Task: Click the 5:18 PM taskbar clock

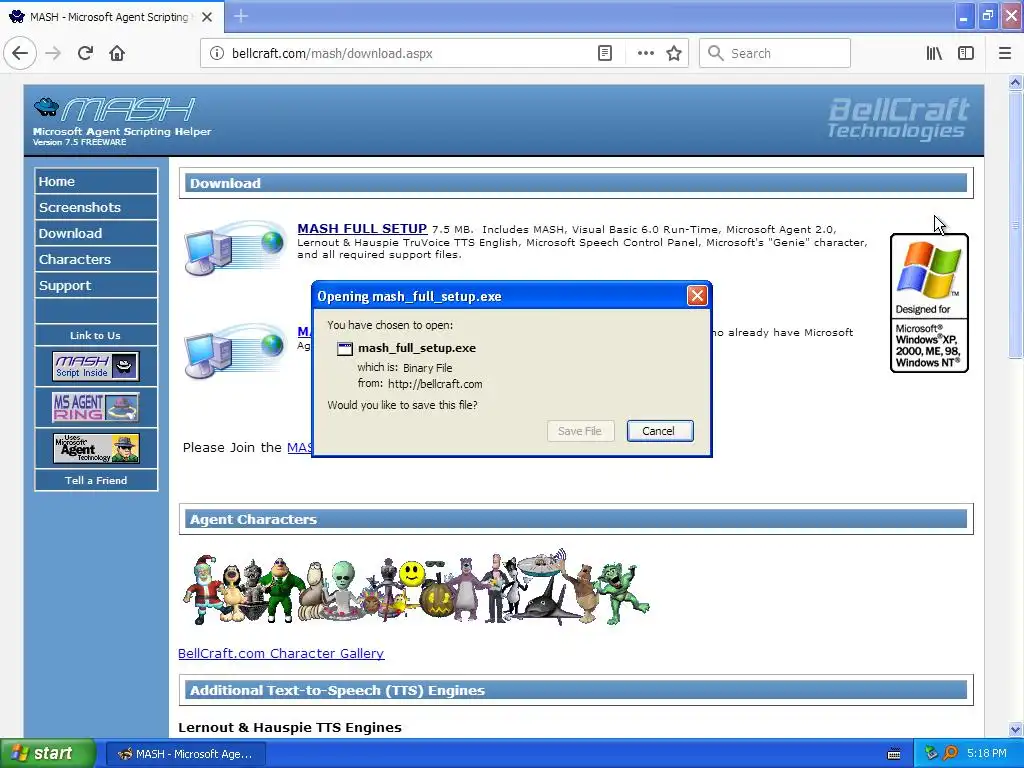Action: tap(987, 754)
